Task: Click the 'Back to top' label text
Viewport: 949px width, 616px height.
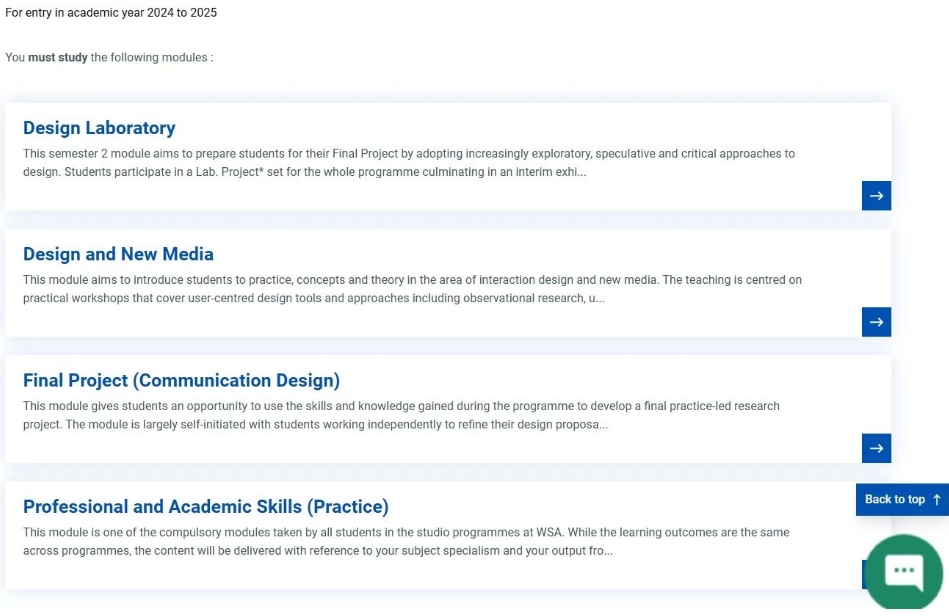Action: click(895, 499)
